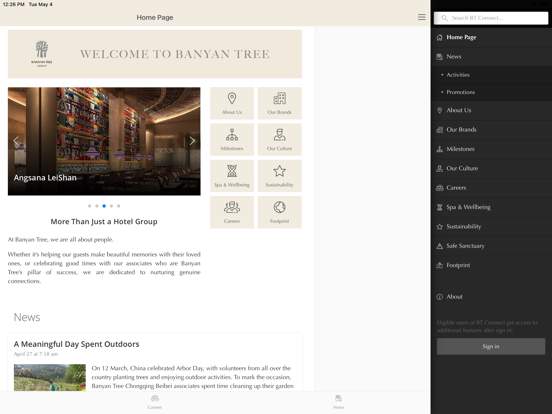Select fourth carousel pagination dot
The width and height of the screenshot is (552, 414).
pyautogui.click(x=111, y=206)
